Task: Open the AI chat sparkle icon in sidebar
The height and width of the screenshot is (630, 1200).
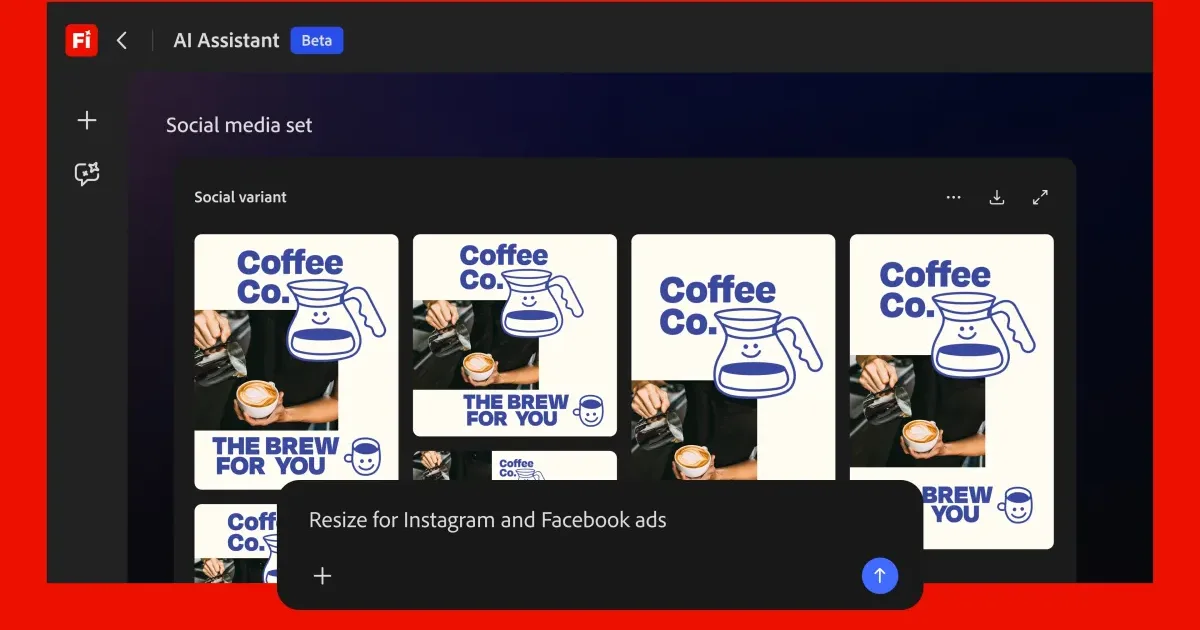Action: point(87,175)
